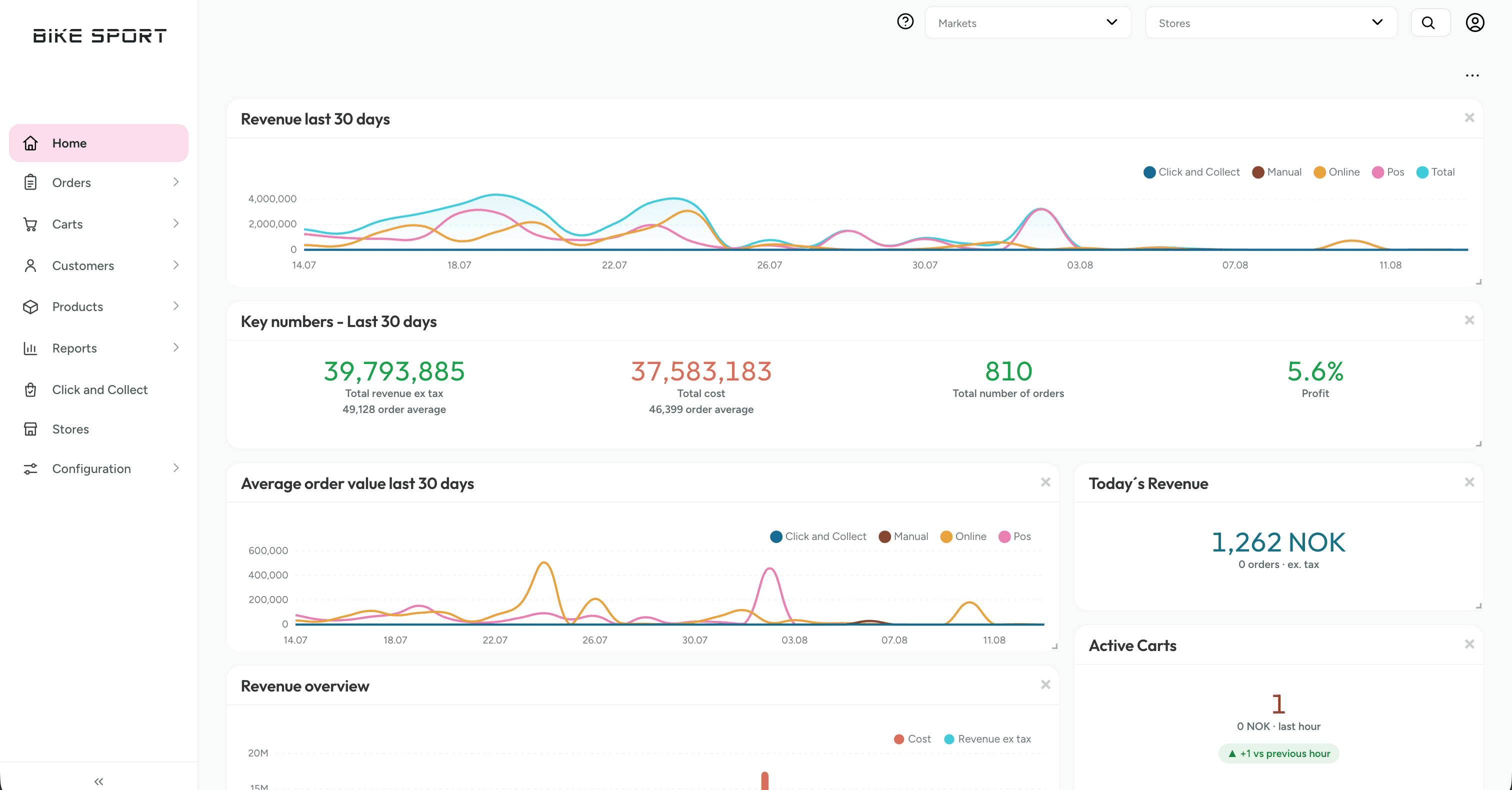
Task: Click the red Cost bar in Revenue overview
Action: 765,780
